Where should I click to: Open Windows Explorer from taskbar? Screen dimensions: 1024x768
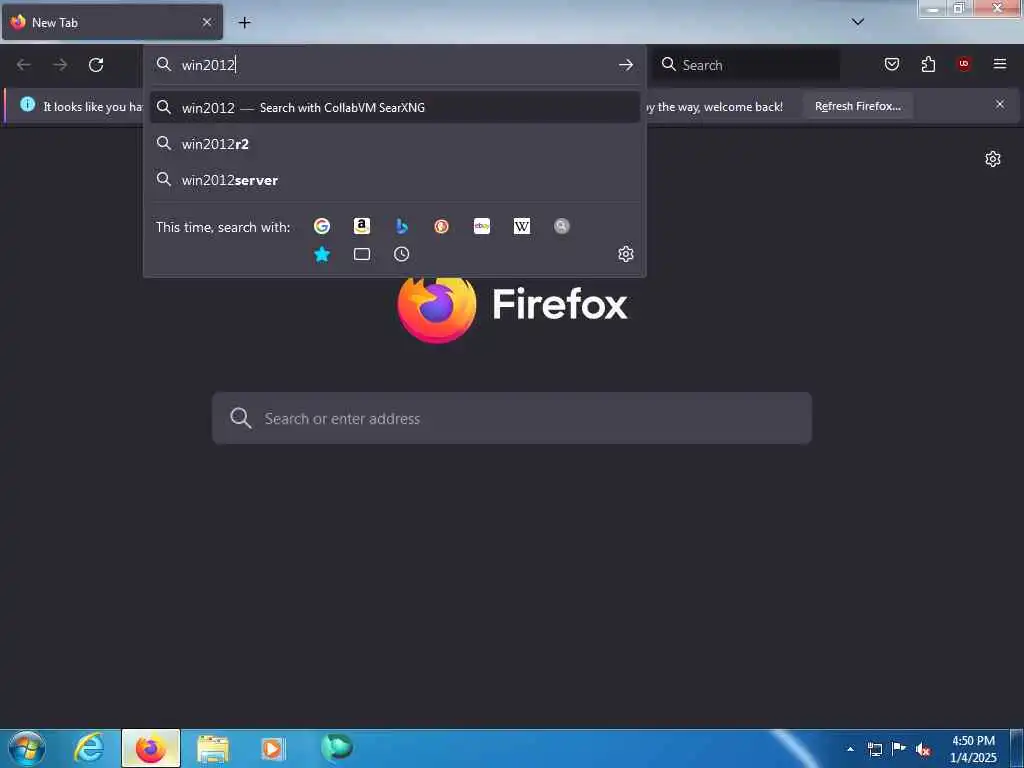pos(213,748)
